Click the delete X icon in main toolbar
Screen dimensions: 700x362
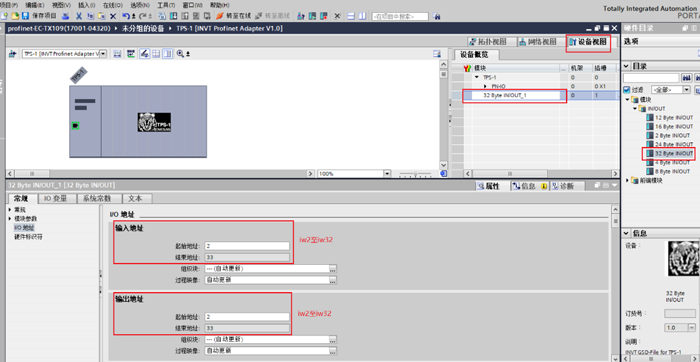point(113,16)
